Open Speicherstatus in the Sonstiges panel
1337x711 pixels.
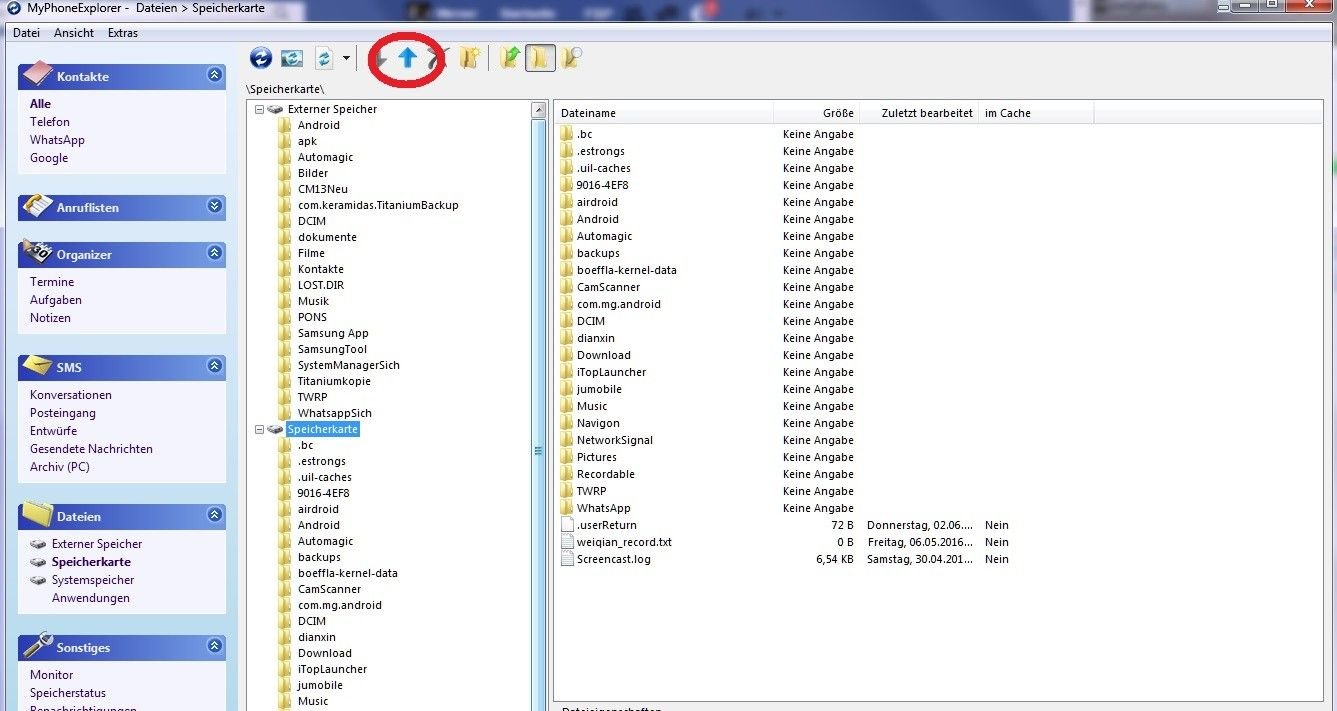point(68,693)
